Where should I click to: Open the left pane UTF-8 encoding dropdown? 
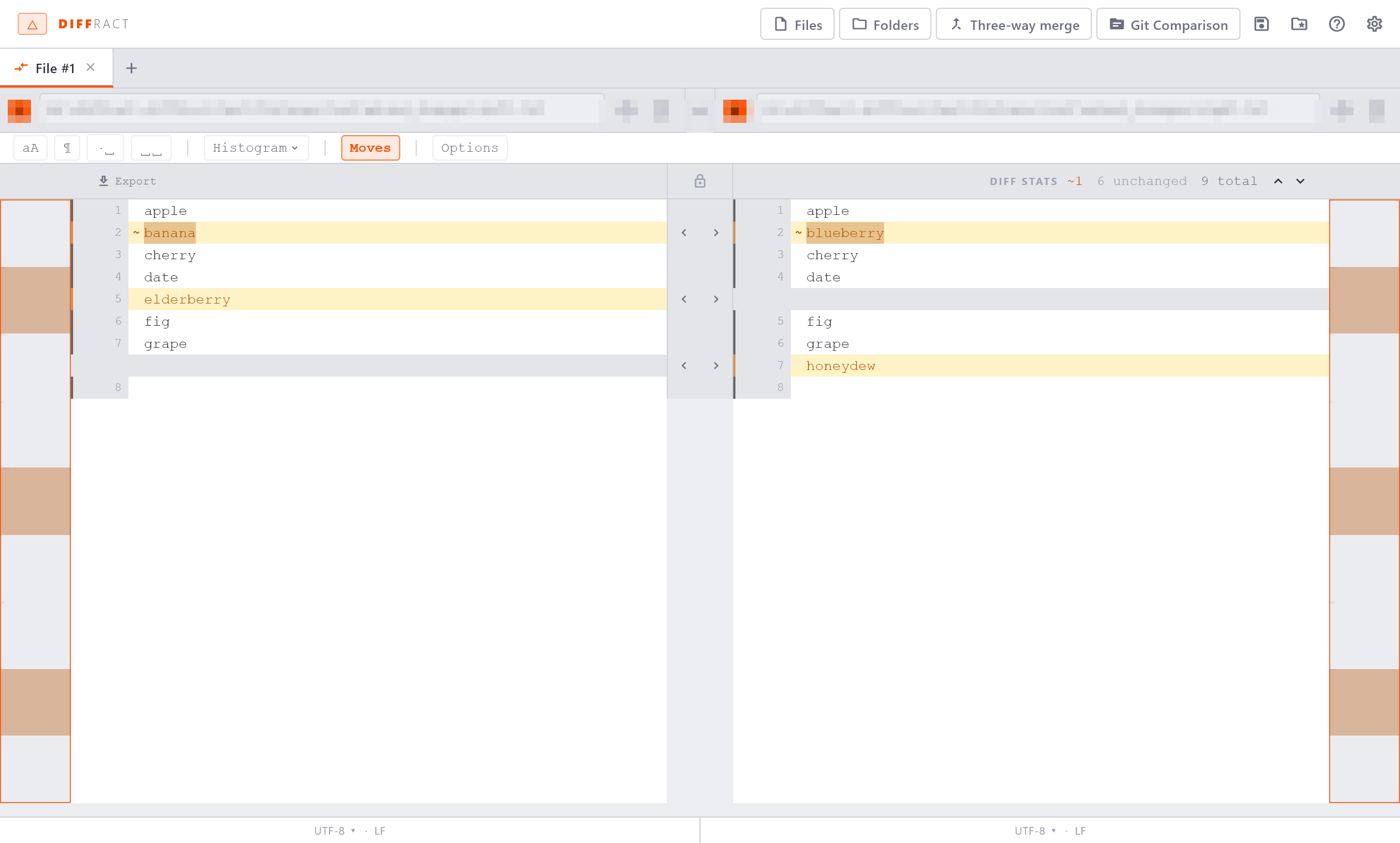pyautogui.click(x=335, y=830)
